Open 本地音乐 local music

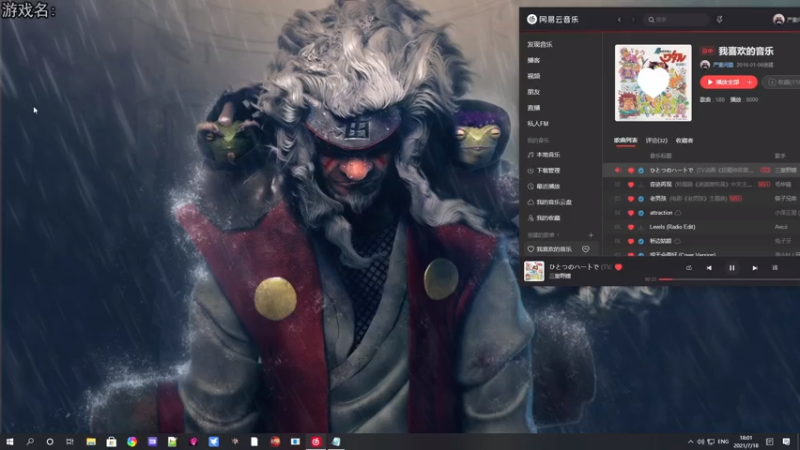coord(544,155)
